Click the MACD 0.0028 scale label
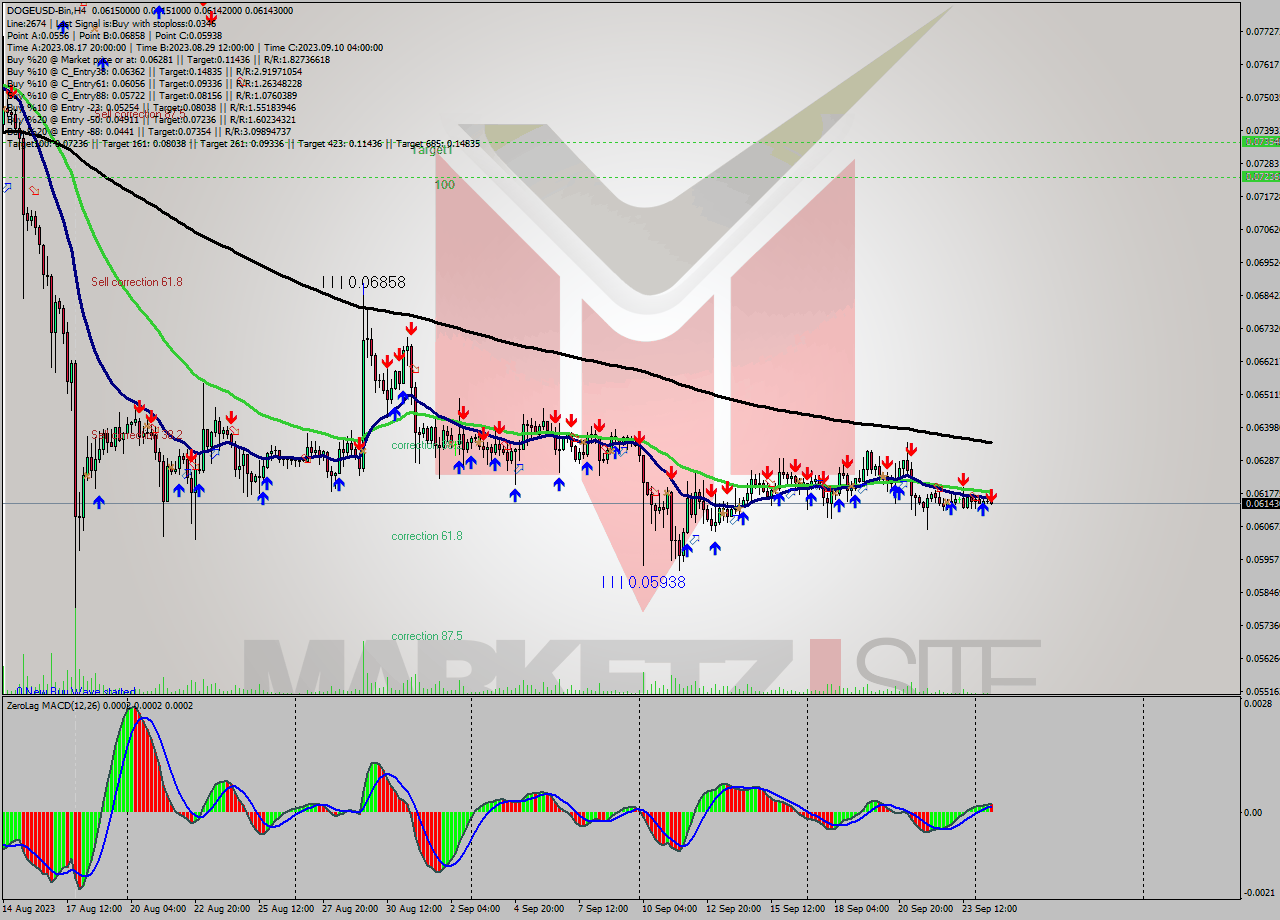The image size is (1280, 920). pos(1260,704)
